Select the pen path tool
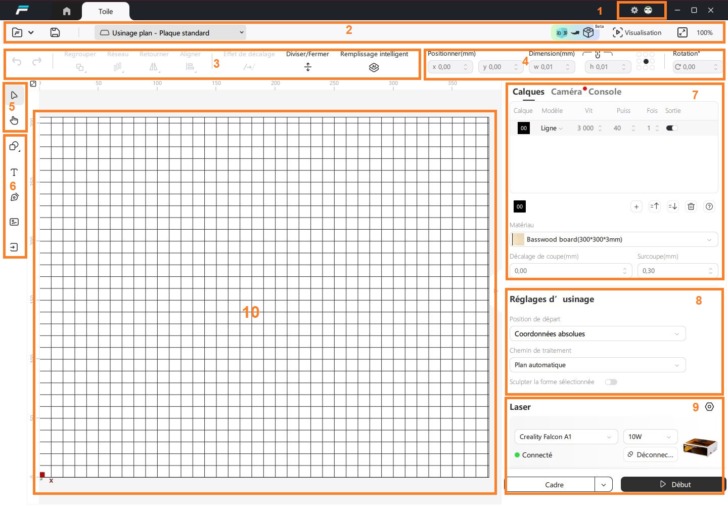The image size is (728, 506). [x=14, y=197]
